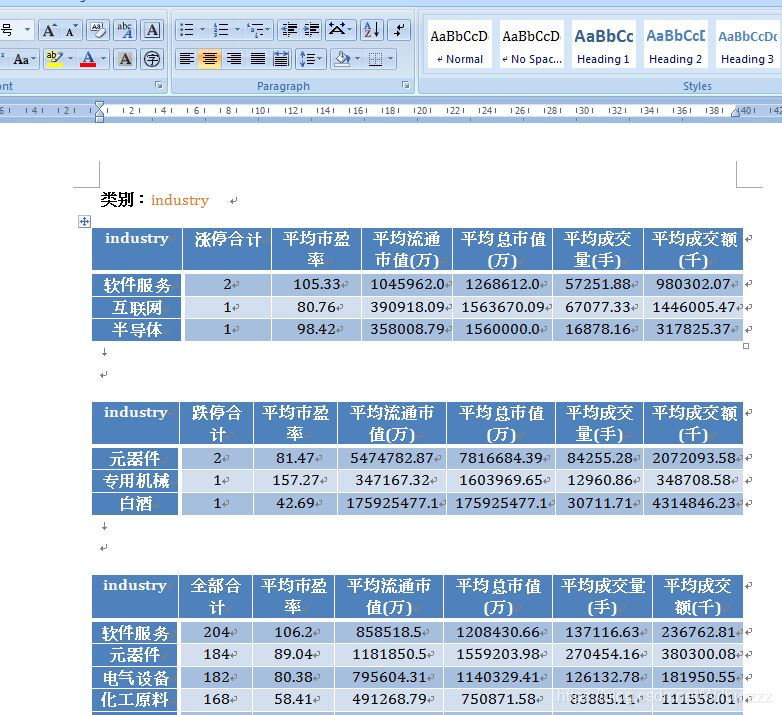Click the 跌停合计 header cell
This screenshot has height=715, width=782.
pyautogui.click(x=216, y=423)
